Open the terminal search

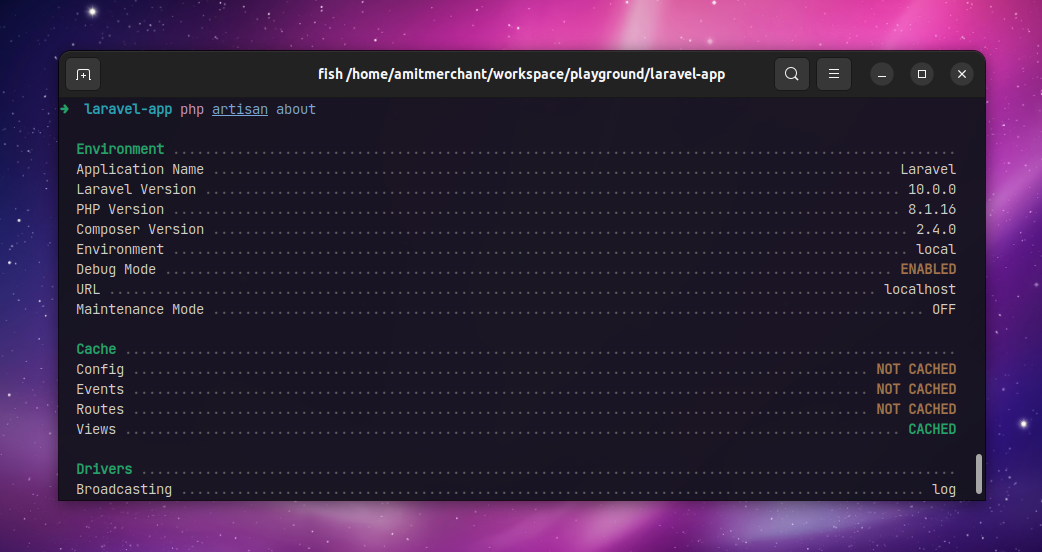point(791,74)
